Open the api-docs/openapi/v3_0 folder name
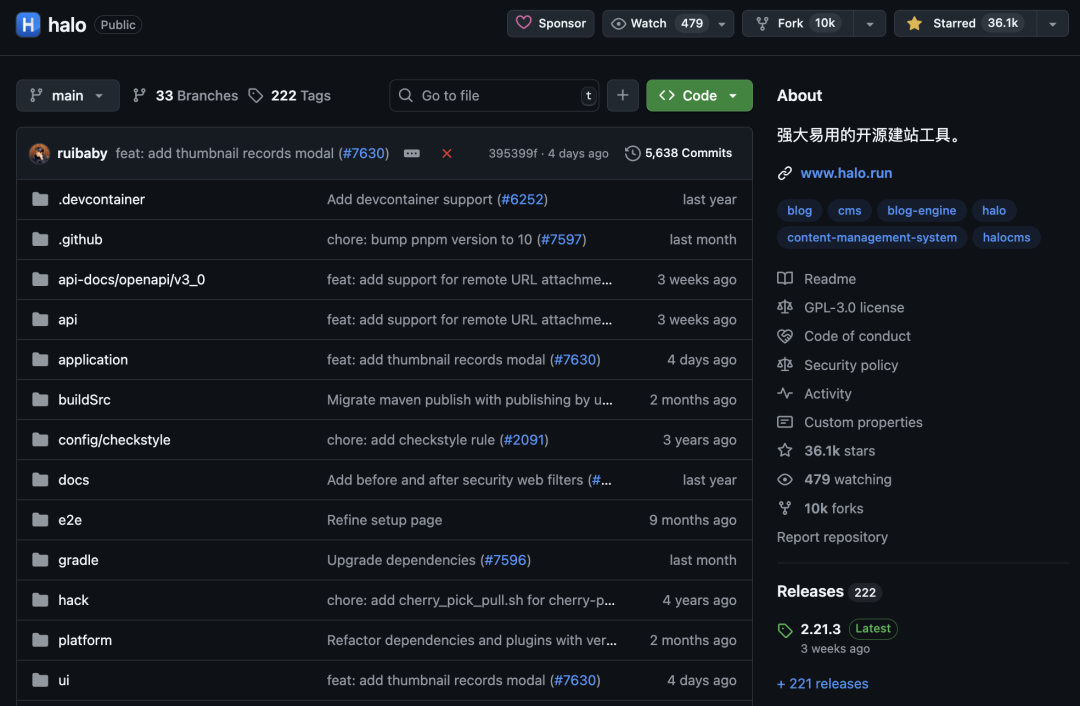1080x706 pixels. point(132,280)
